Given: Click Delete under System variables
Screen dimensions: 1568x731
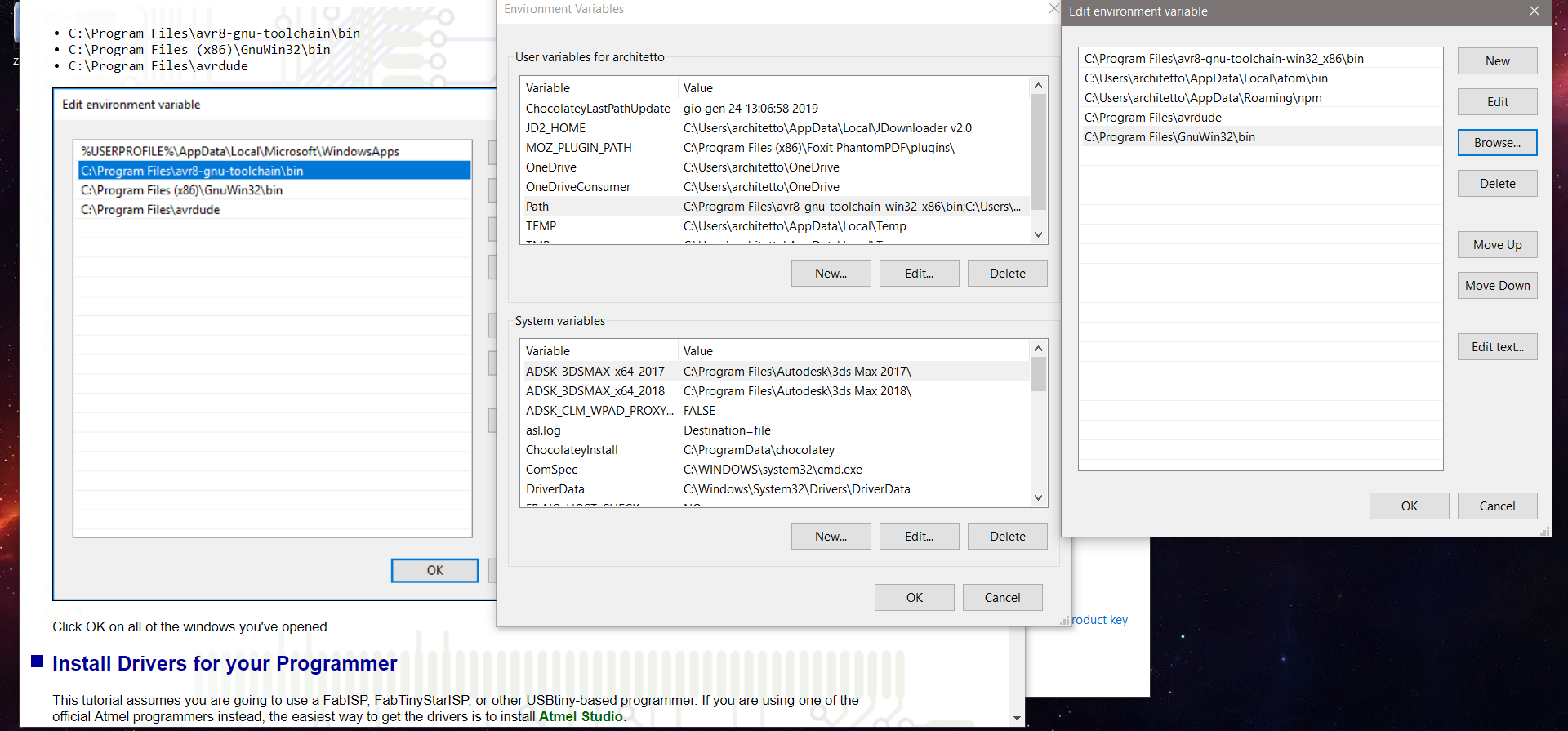Looking at the screenshot, I should tap(1007, 537).
